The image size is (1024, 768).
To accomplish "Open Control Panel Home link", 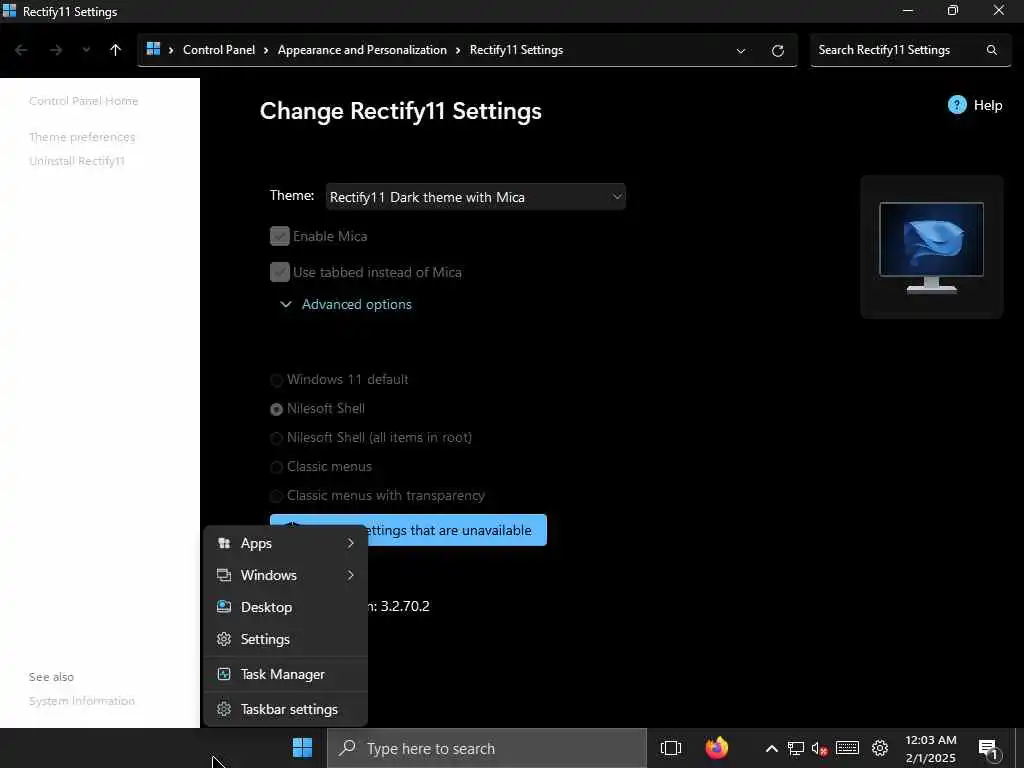I will pos(84,101).
